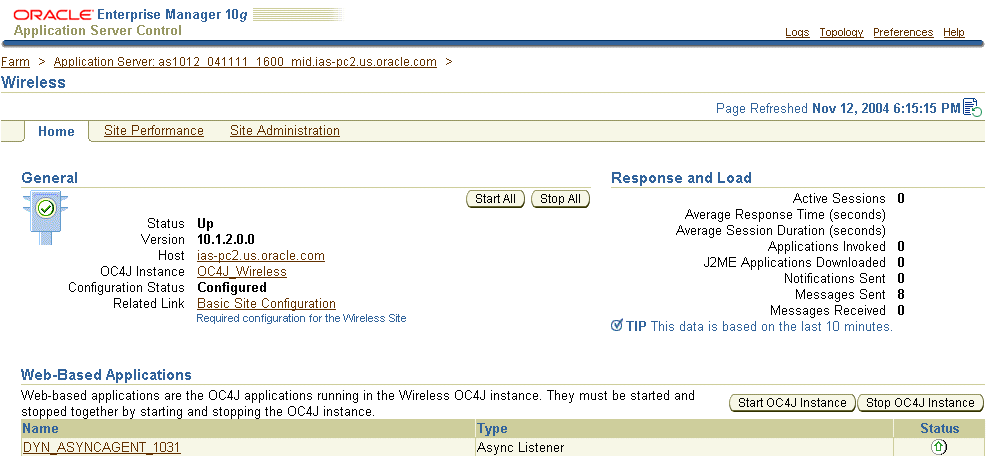The image size is (989, 456).
Task: Open Preferences in the header
Action: 903,32
